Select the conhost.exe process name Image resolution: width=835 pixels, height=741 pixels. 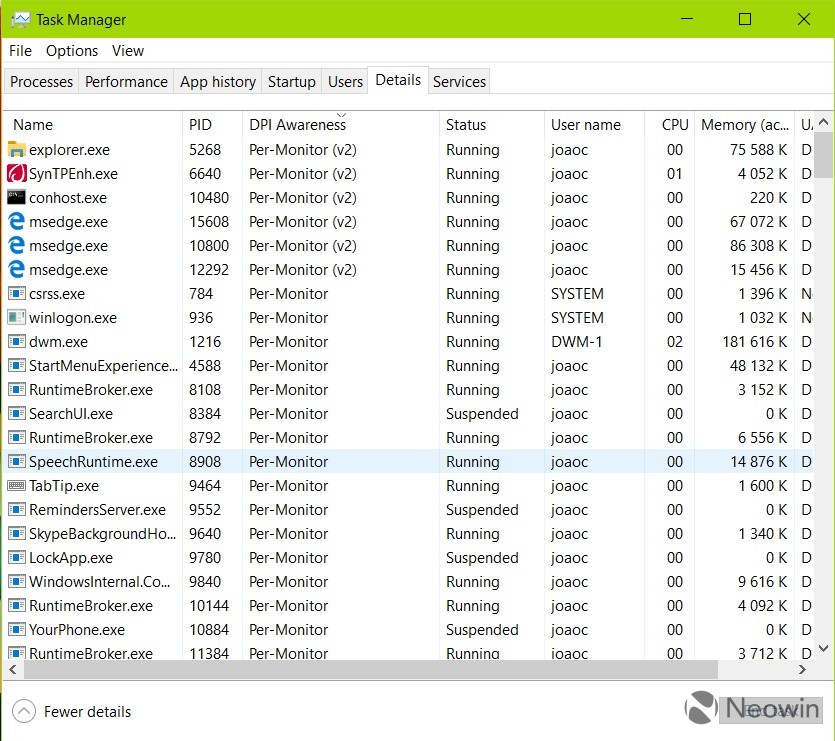pos(68,198)
